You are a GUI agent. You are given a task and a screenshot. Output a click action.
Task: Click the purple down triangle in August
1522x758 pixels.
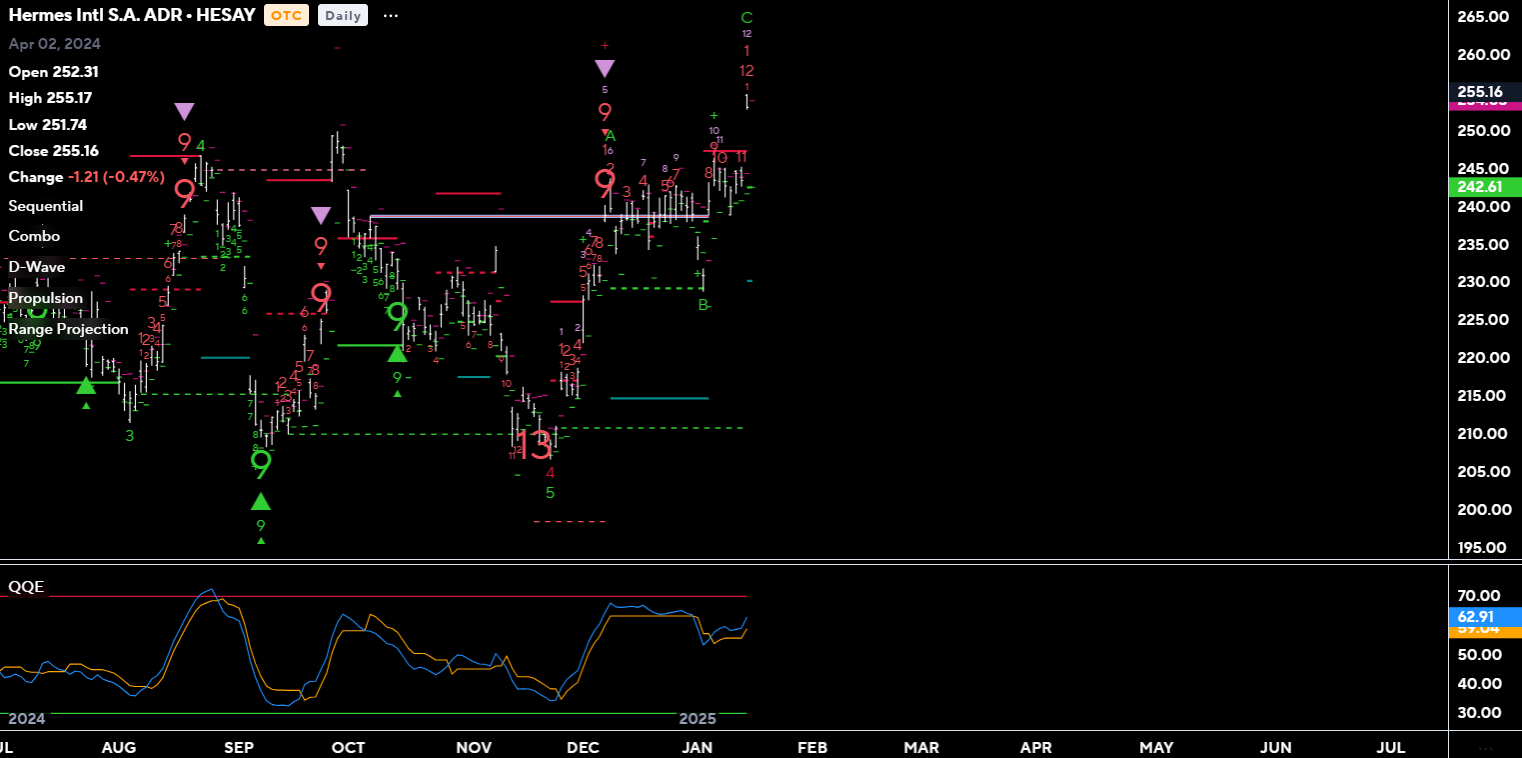[184, 111]
